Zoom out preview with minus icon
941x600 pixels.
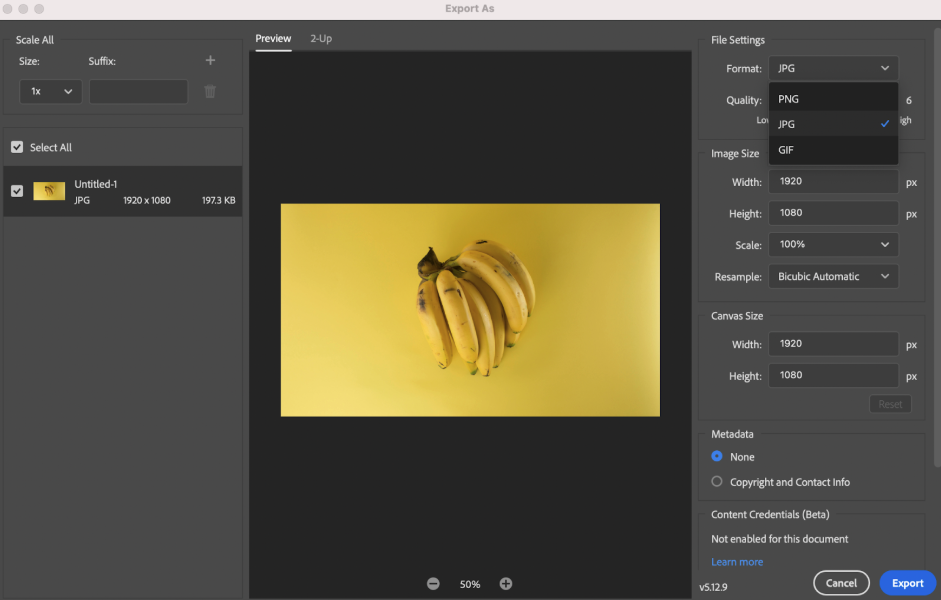click(433, 583)
